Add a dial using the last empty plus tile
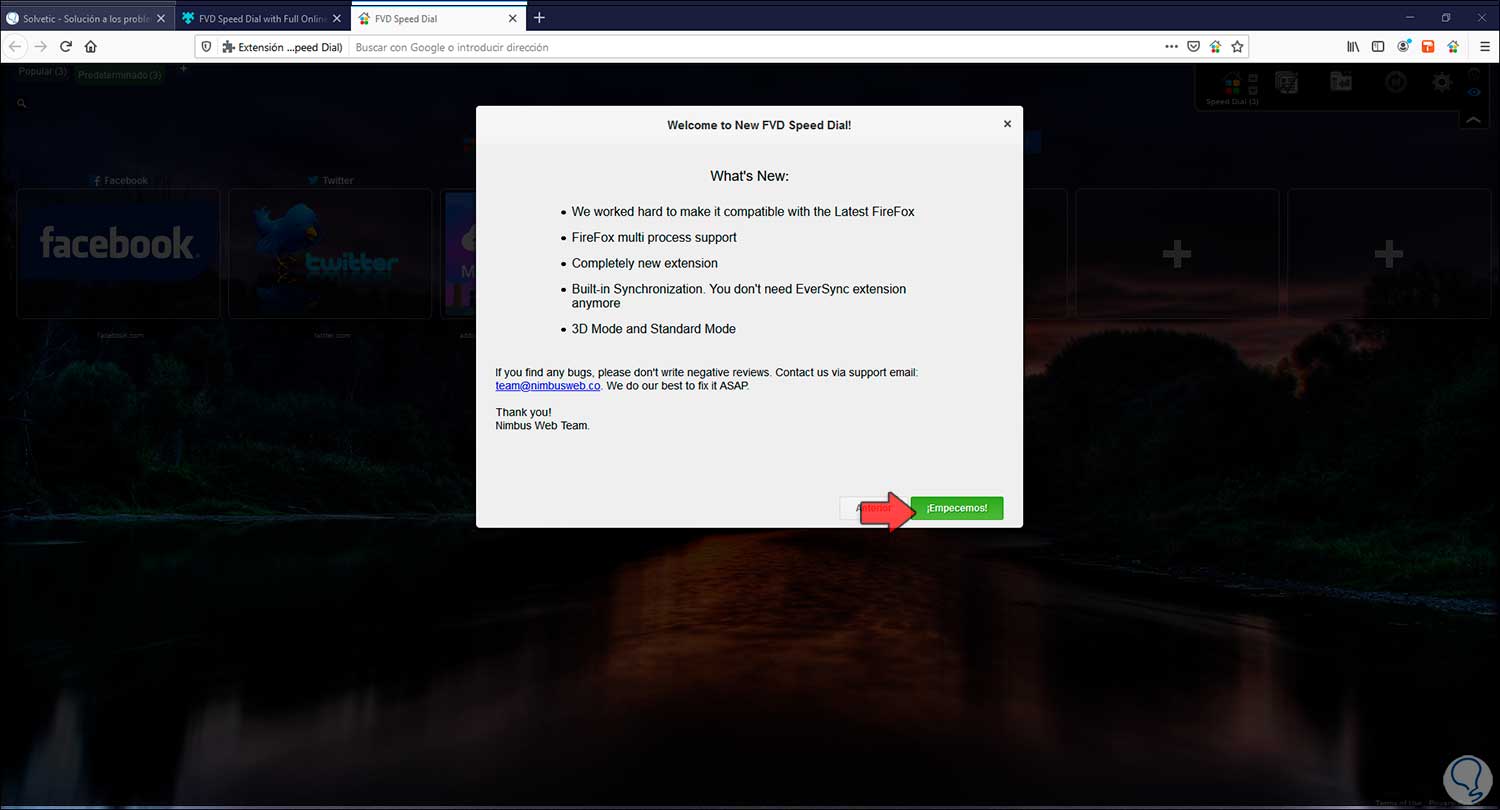The width and height of the screenshot is (1500, 810). 1388,254
